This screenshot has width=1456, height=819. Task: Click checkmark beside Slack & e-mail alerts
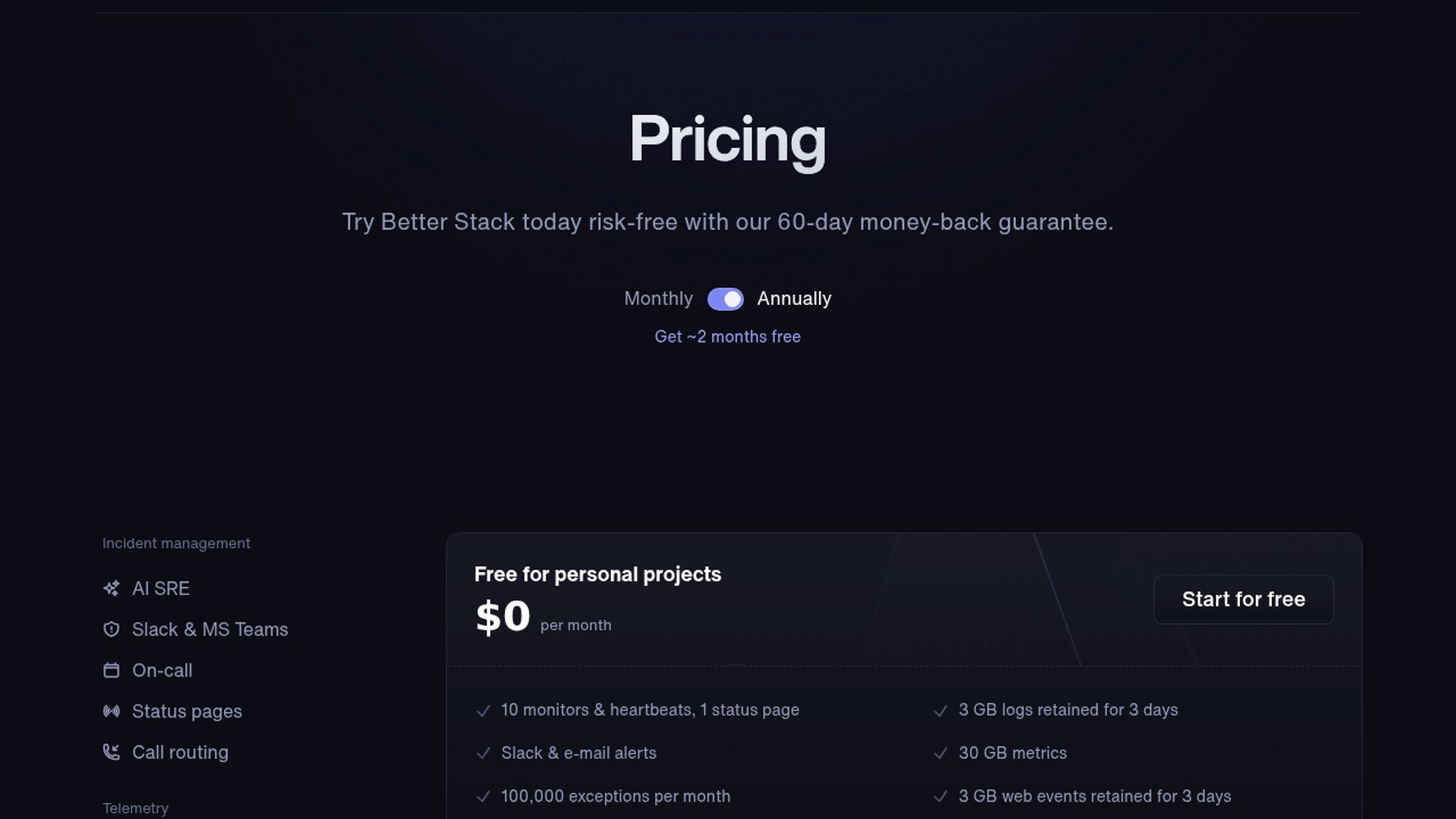click(483, 754)
